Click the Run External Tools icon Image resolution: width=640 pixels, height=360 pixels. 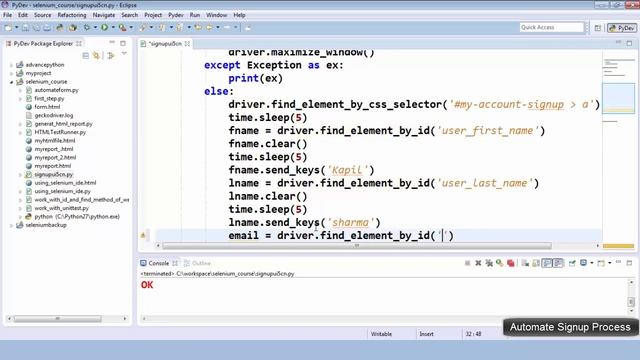[x=122, y=27]
